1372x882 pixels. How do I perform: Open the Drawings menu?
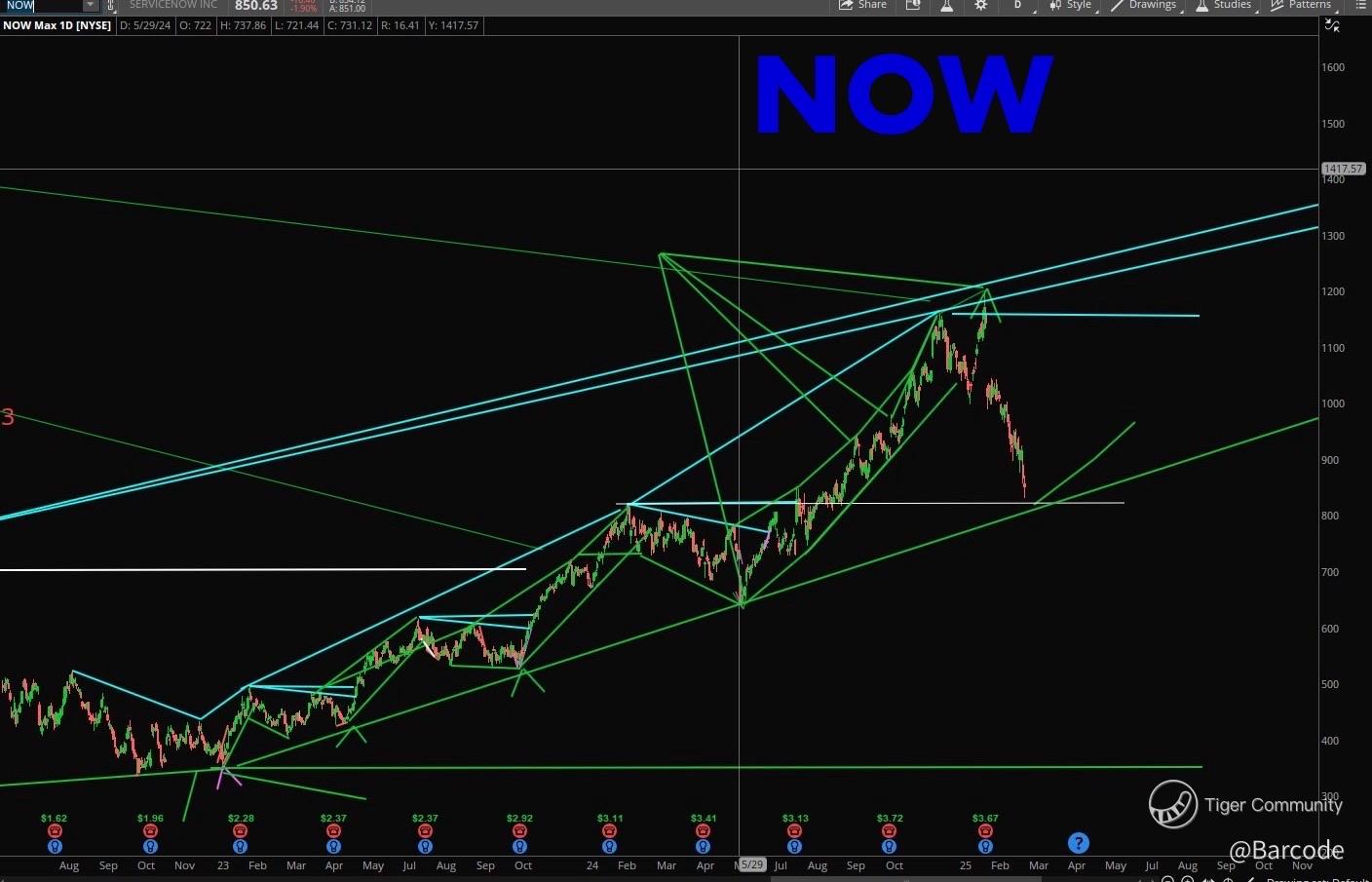(x=1144, y=5)
